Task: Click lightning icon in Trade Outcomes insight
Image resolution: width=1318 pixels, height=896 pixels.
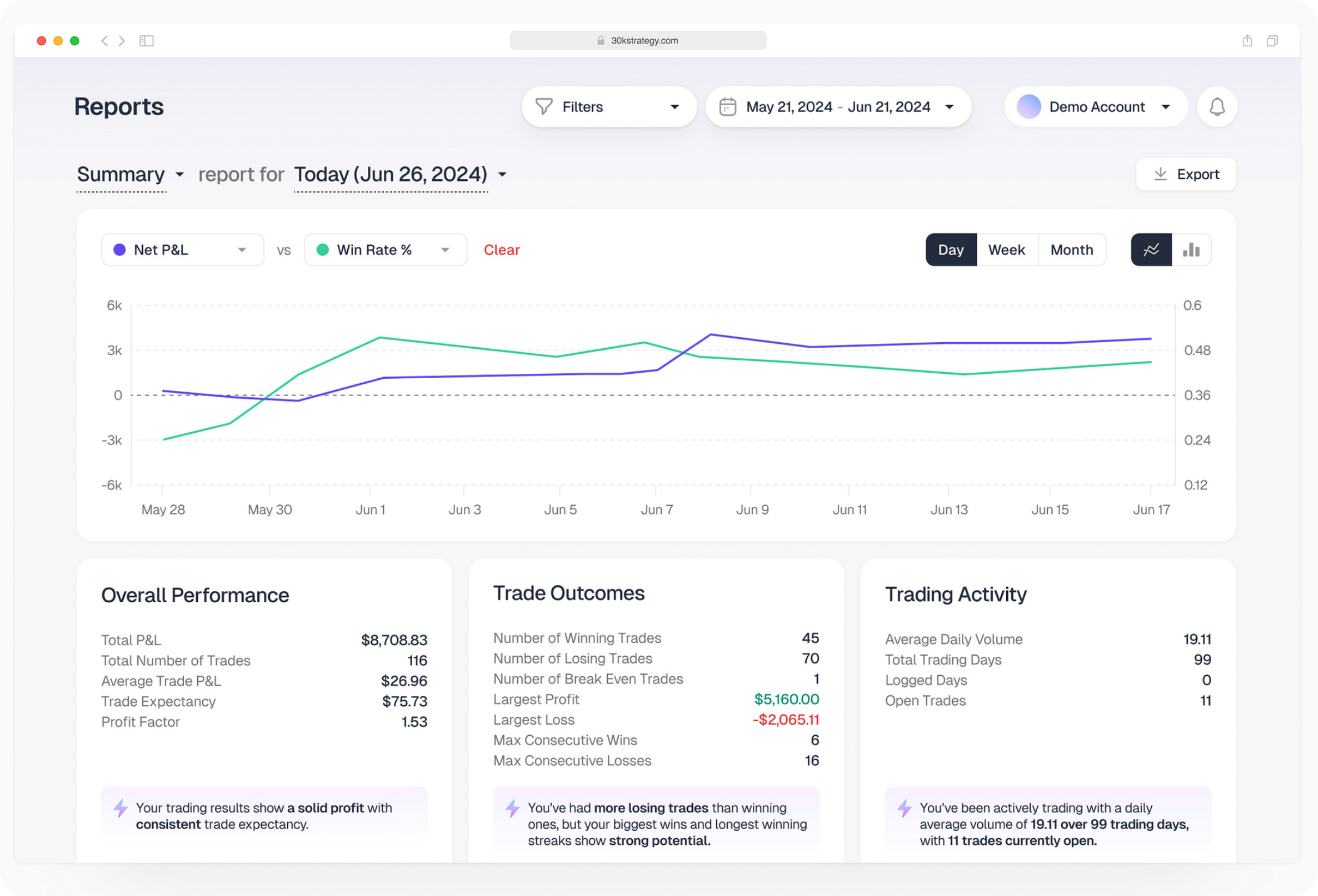Action: click(512, 808)
